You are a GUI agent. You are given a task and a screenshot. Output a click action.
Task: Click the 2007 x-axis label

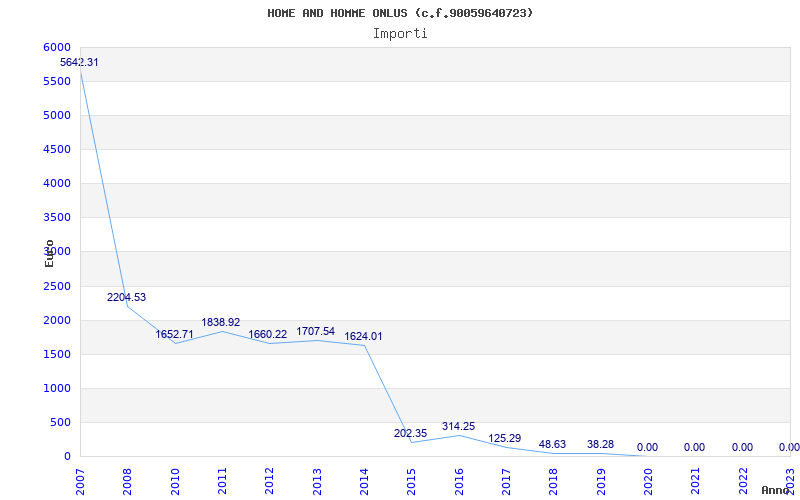click(80, 481)
